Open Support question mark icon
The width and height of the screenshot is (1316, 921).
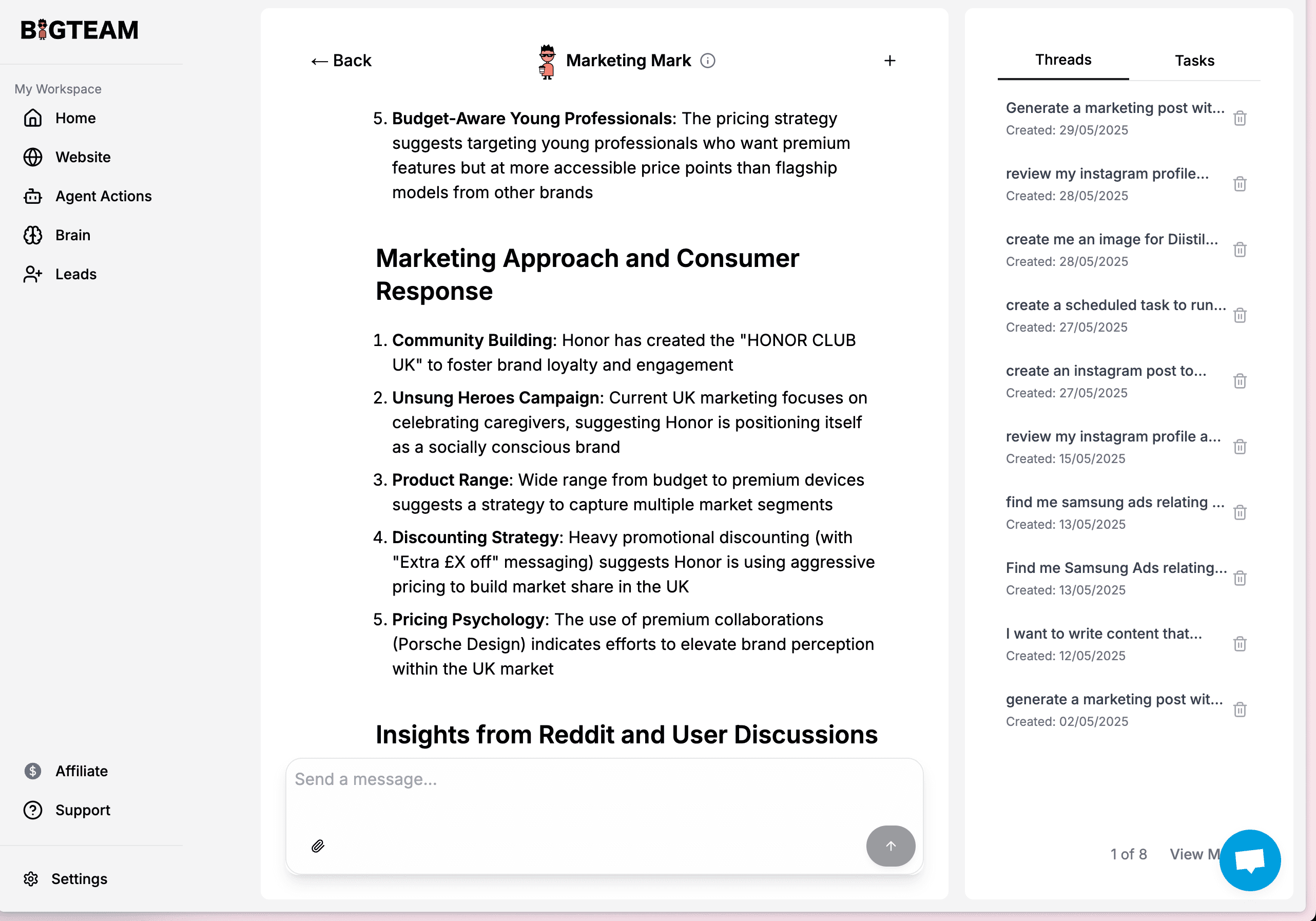click(33, 810)
